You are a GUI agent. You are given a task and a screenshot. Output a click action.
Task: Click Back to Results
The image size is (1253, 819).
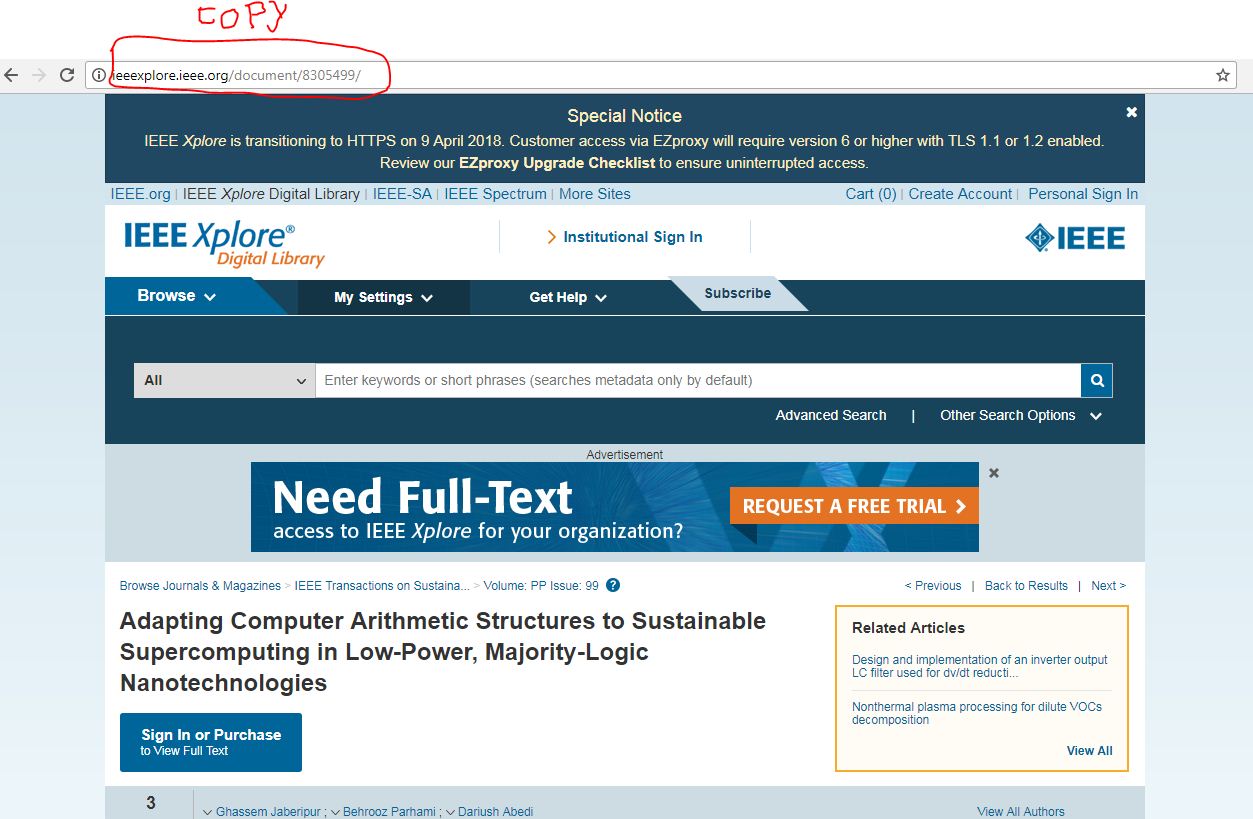(1026, 586)
